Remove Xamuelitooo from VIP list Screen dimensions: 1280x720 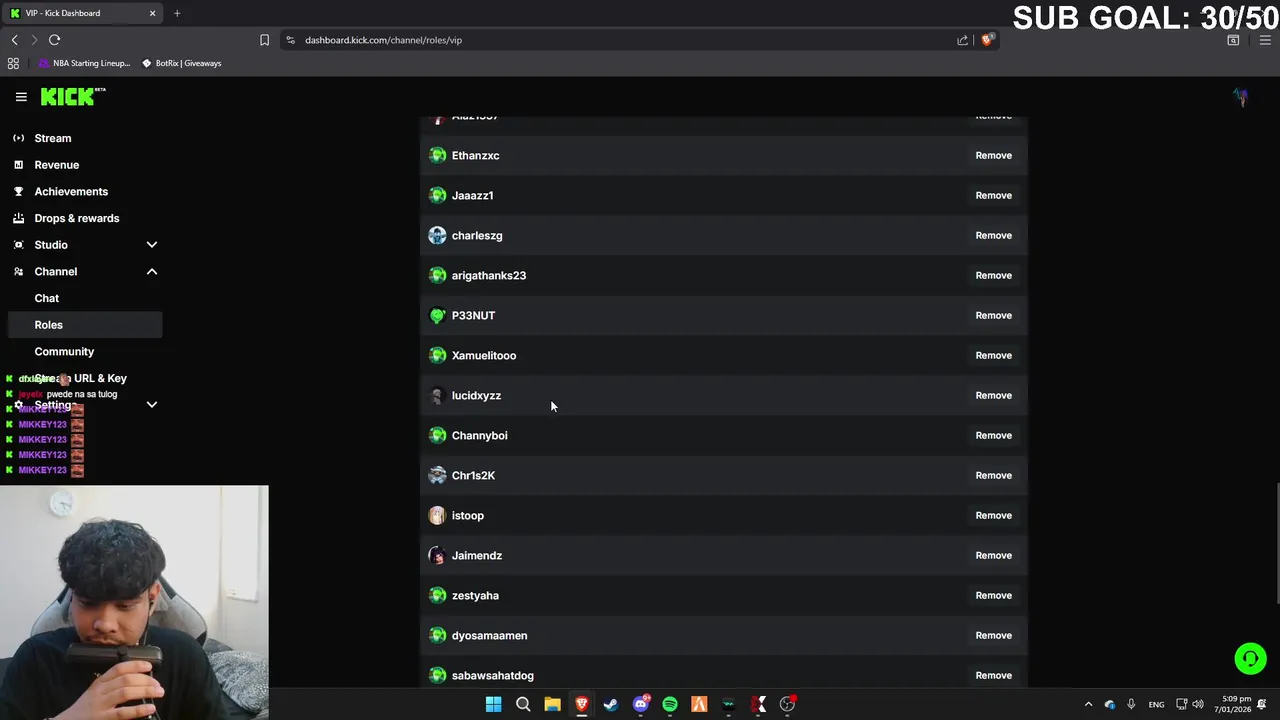click(993, 355)
